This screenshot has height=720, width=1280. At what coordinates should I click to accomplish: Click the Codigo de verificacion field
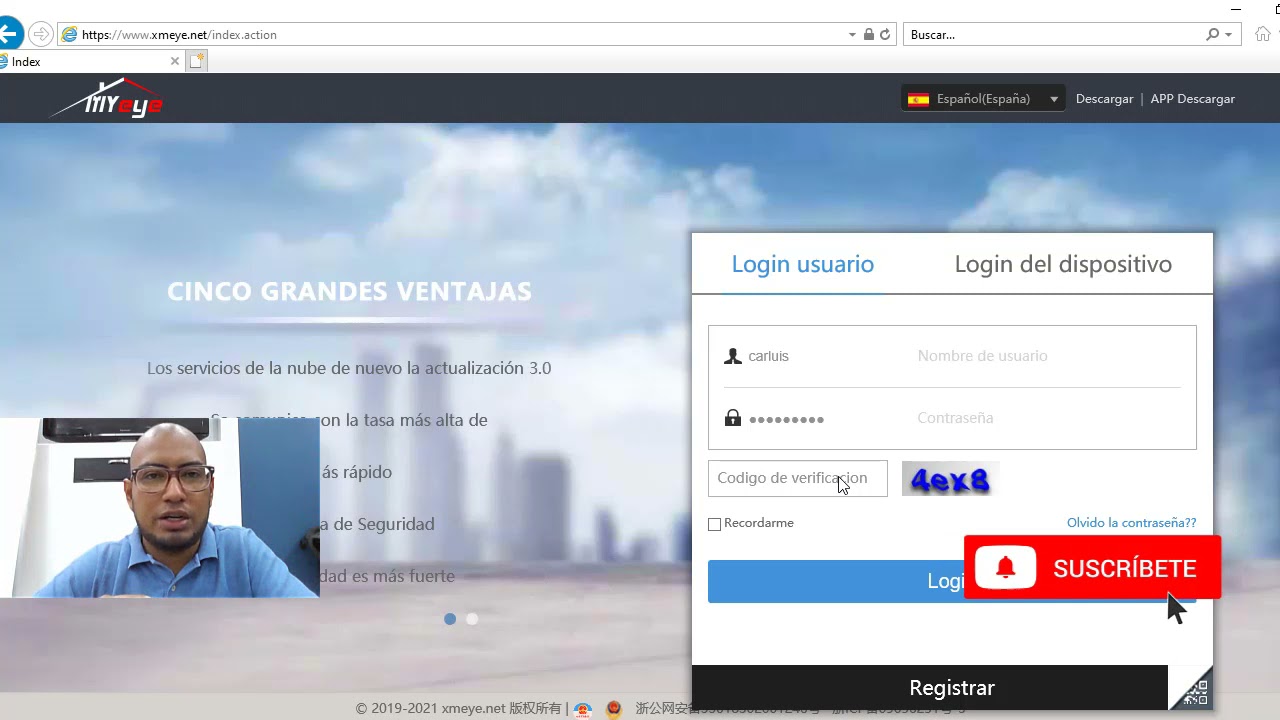(797, 478)
